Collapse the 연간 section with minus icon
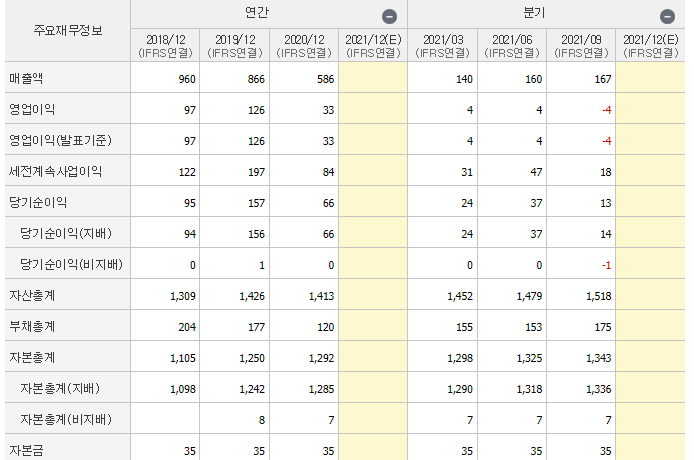The height and width of the screenshot is (460, 694). click(389, 17)
